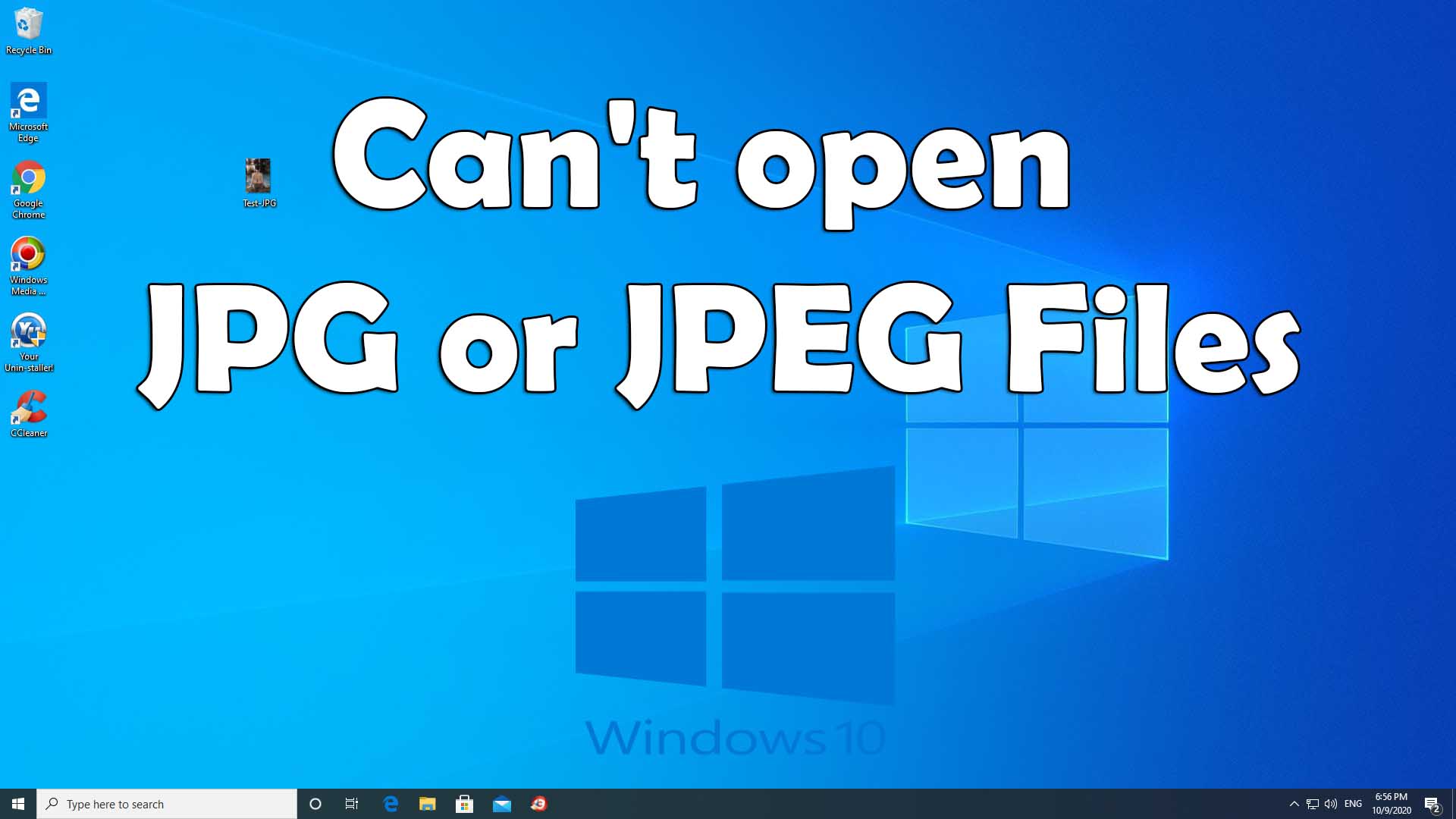The image size is (1456, 819).
Task: Open Cortana search overlay
Action: (x=315, y=803)
